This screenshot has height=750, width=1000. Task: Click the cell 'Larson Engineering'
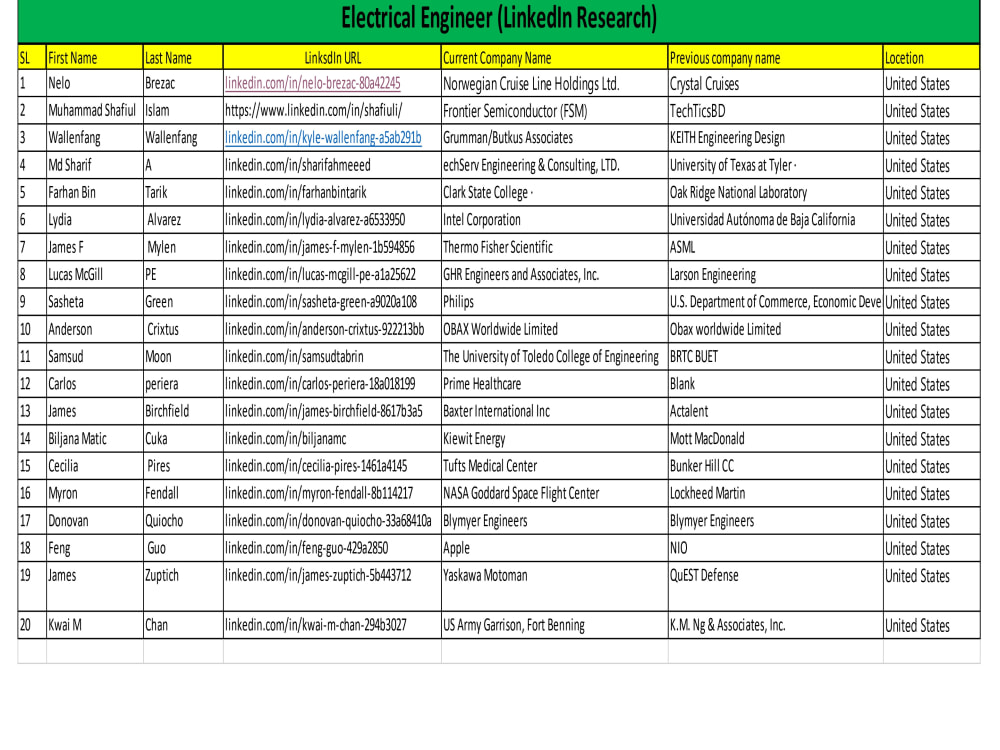point(776,275)
